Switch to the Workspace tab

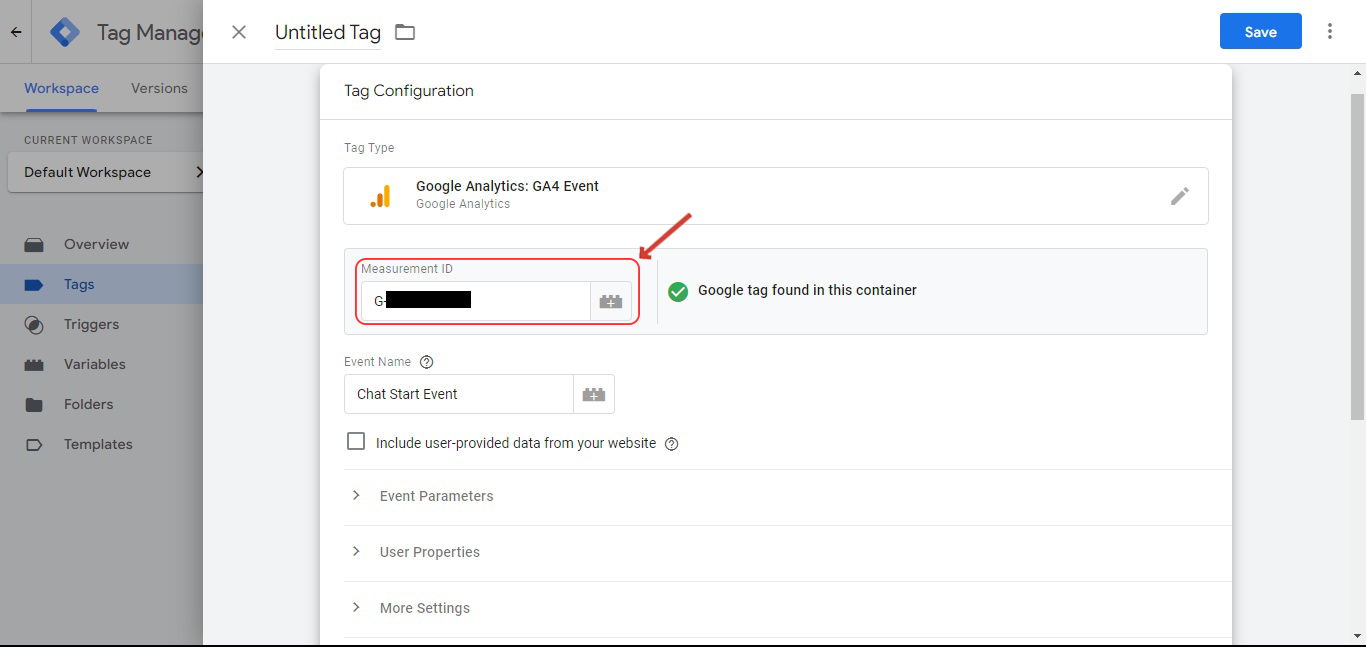pyautogui.click(x=61, y=88)
